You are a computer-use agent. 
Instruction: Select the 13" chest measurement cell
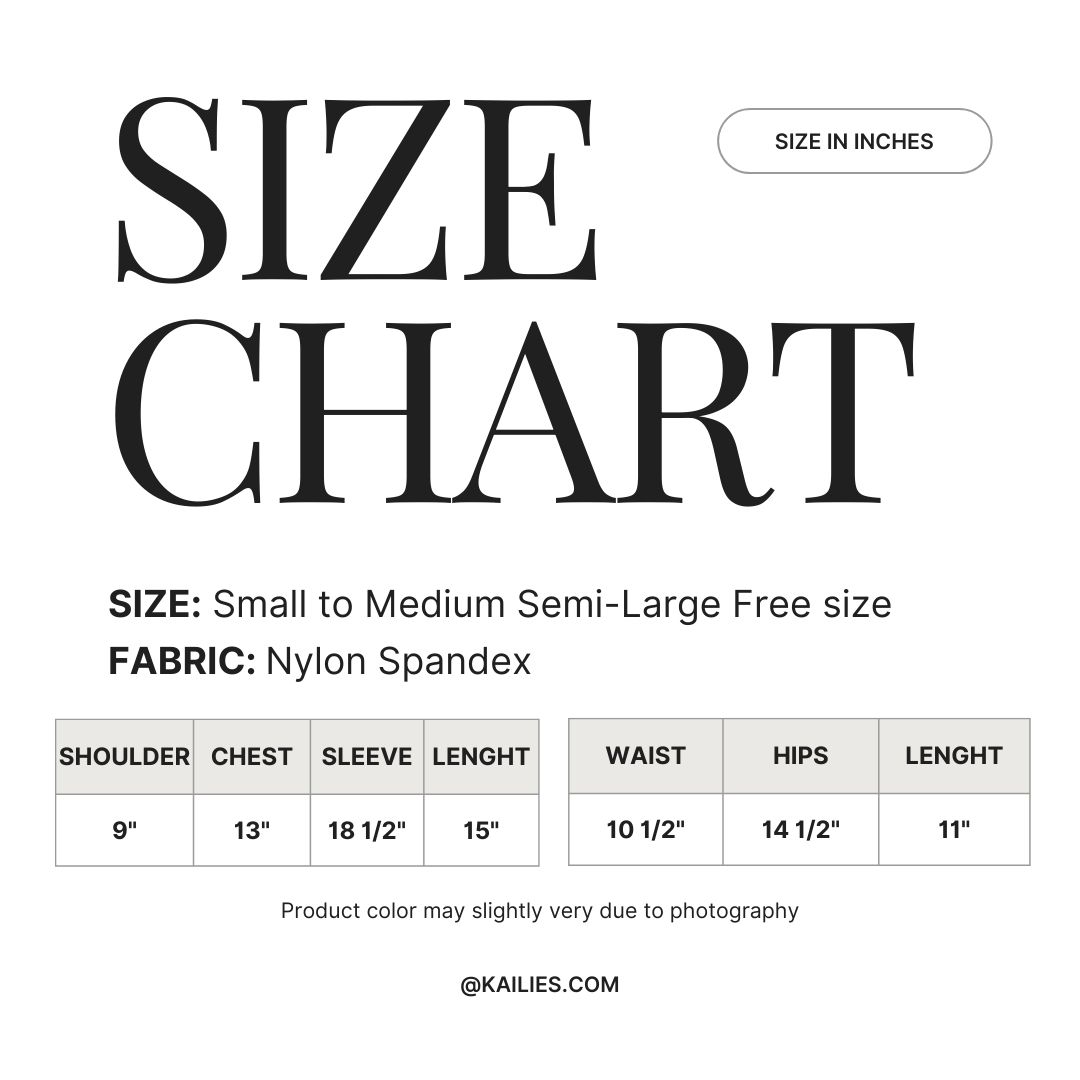[x=252, y=830]
